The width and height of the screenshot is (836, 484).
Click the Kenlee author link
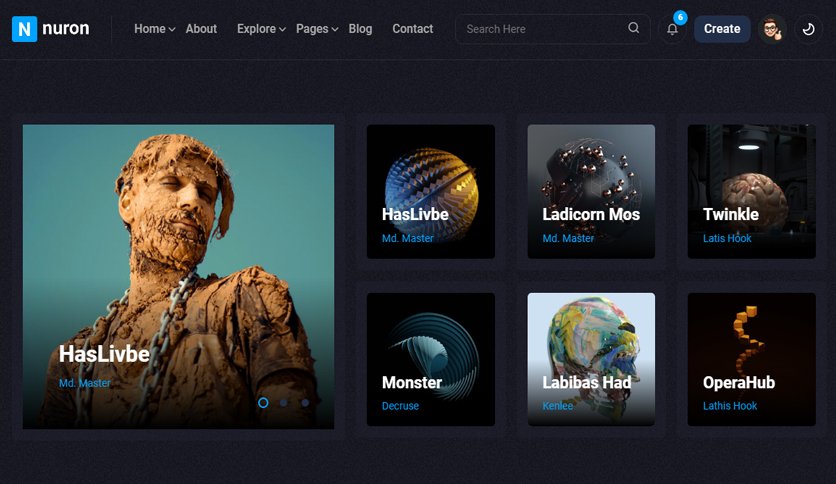click(558, 406)
